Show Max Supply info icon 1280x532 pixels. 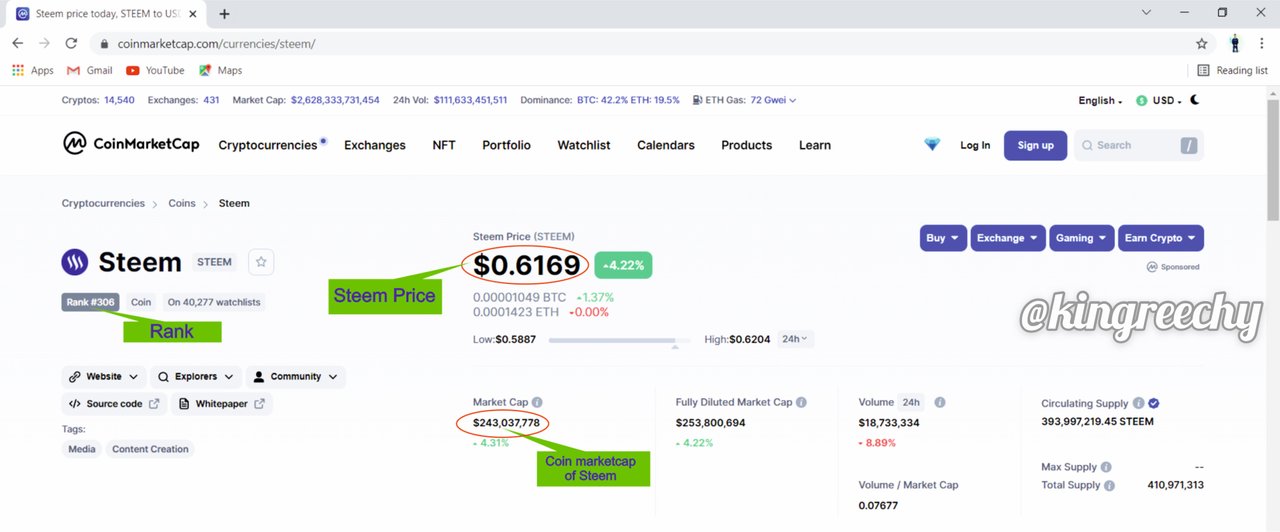pos(1106,467)
